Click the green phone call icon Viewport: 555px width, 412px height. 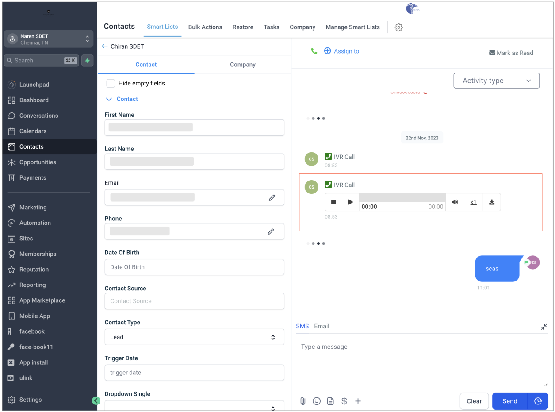coord(314,51)
